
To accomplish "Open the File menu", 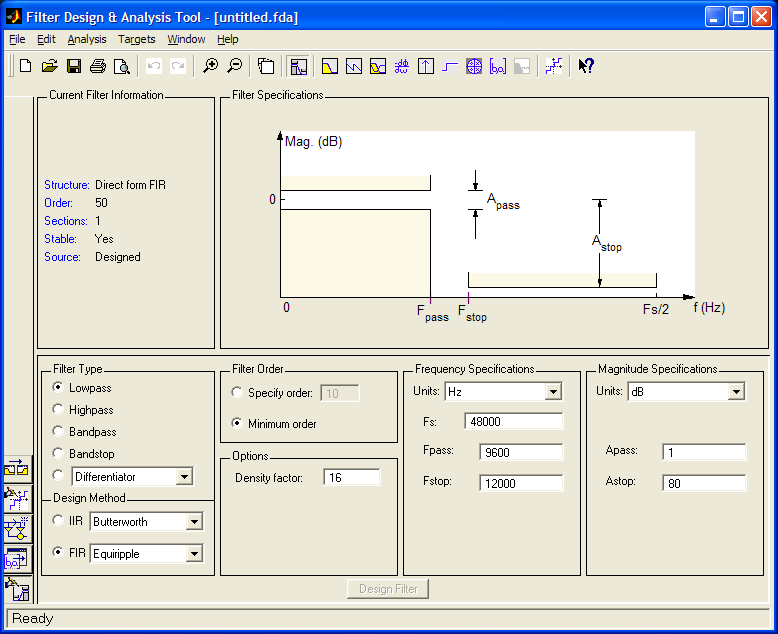I will [x=17, y=39].
